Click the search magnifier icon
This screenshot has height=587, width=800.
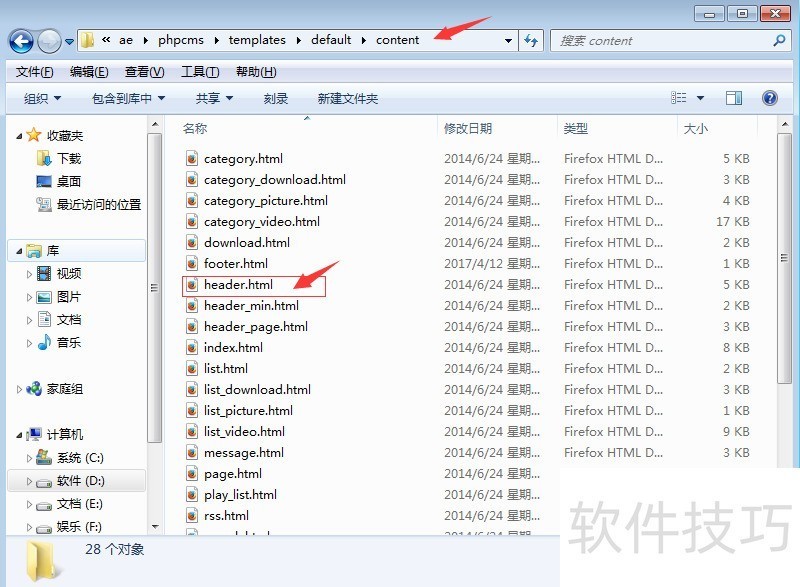pos(779,41)
